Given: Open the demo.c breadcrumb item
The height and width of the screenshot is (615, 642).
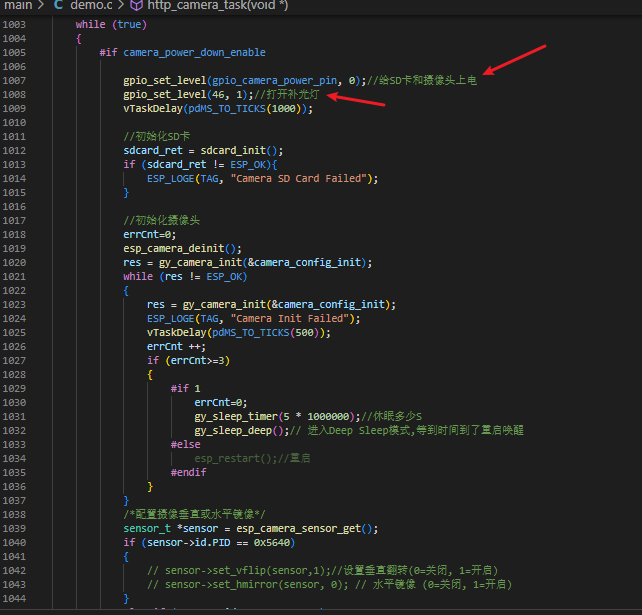Looking at the screenshot, I should point(91,5).
